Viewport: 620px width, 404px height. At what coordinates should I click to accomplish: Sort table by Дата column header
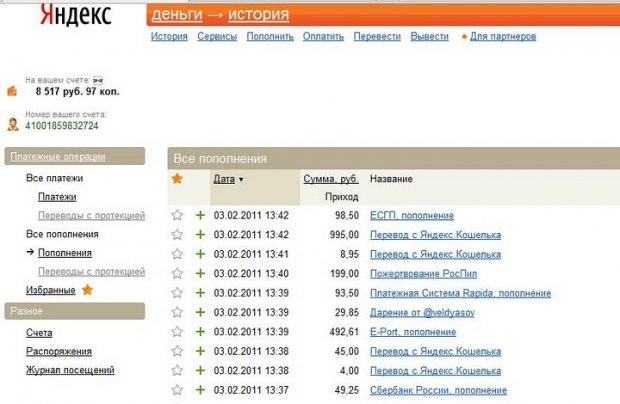[x=224, y=179]
